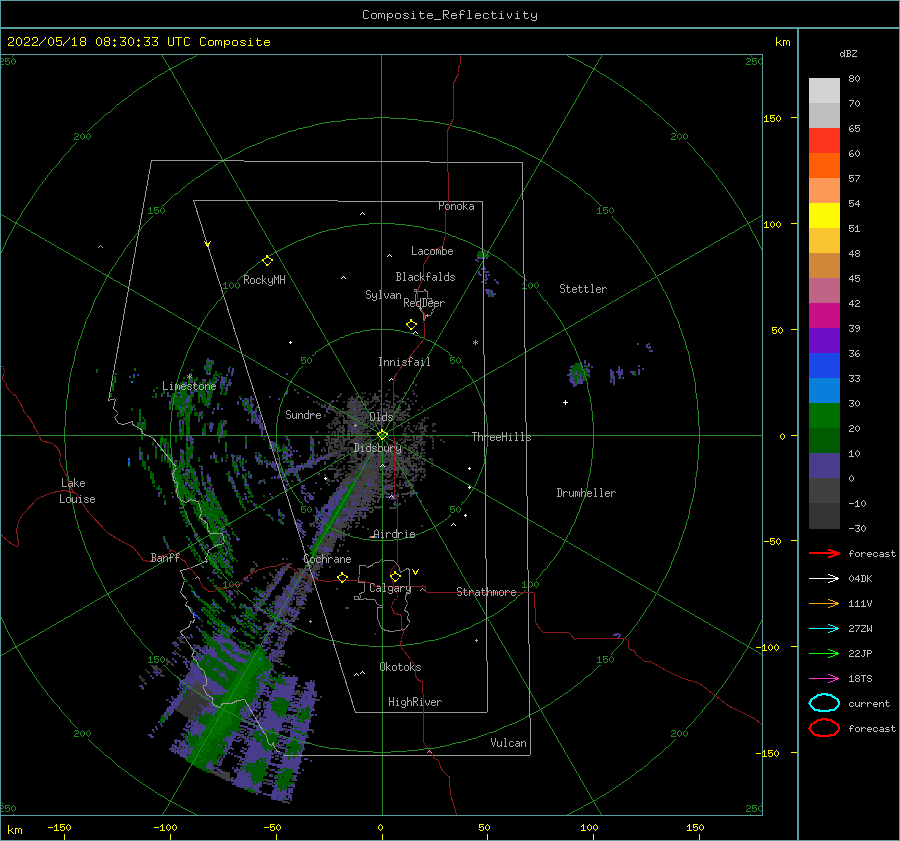Click the Vulcan label
Screen dimensions: 900x841
[509, 743]
